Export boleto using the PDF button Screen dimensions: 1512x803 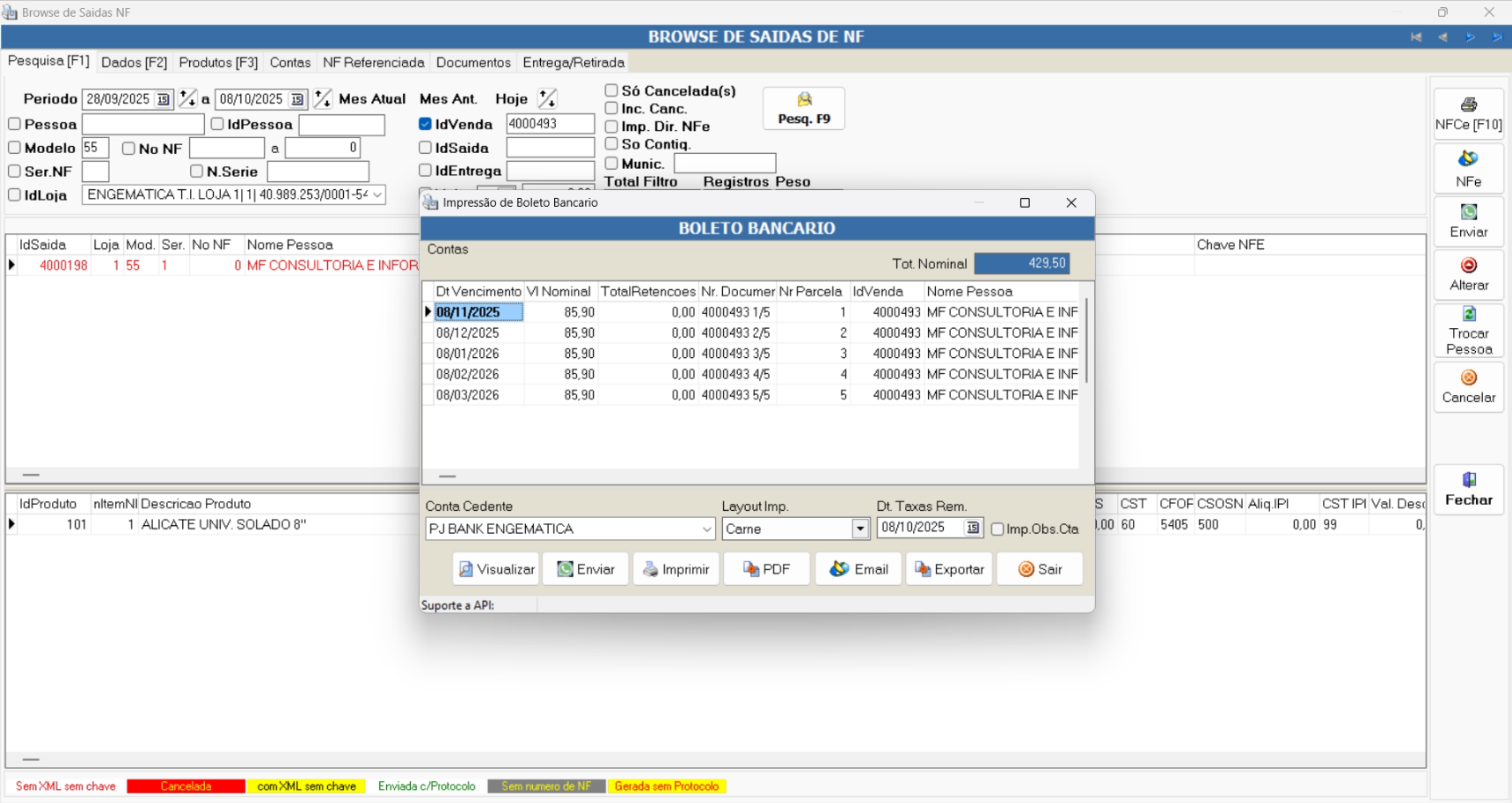tap(766, 569)
